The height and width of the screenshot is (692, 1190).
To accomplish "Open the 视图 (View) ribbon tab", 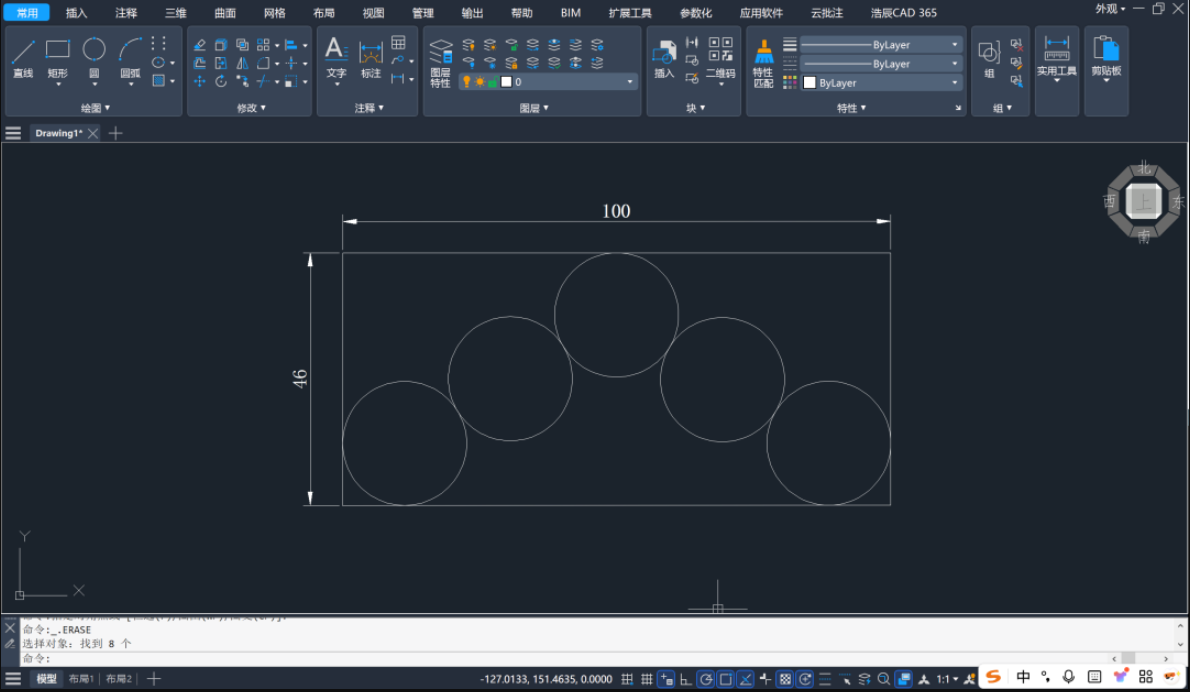I will (x=373, y=13).
